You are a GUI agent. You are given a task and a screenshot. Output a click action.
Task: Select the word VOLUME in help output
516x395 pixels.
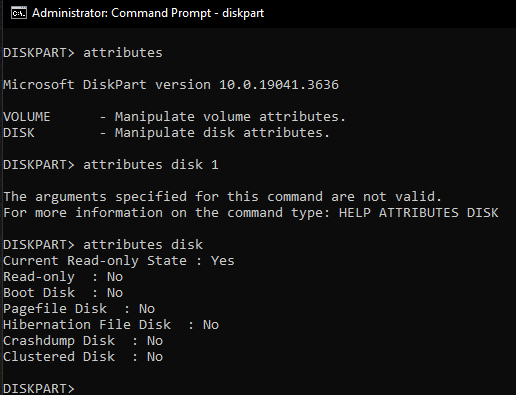(x=27, y=117)
